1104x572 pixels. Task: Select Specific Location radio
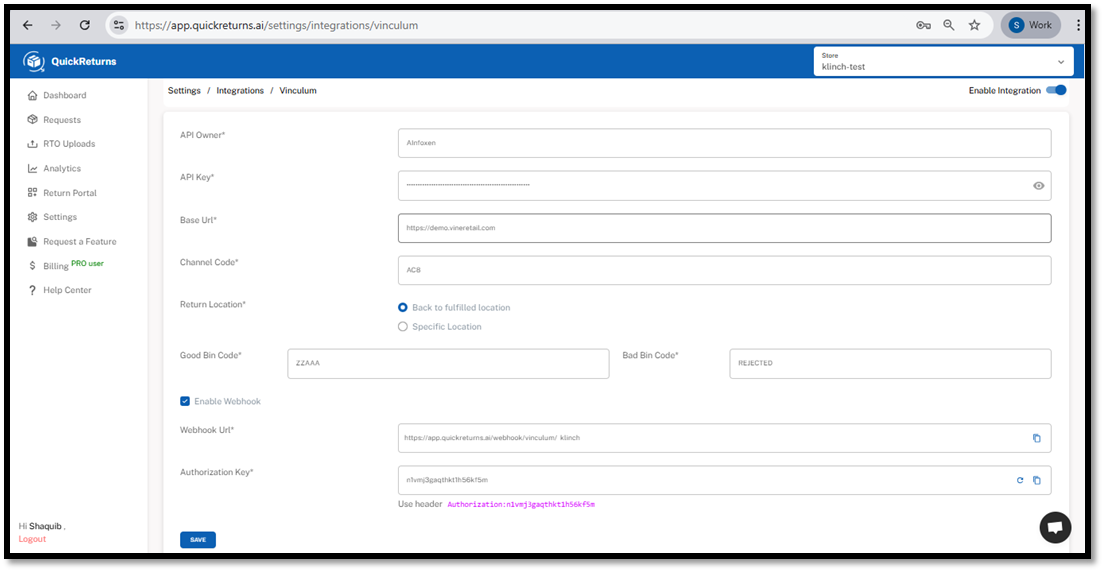pos(403,326)
